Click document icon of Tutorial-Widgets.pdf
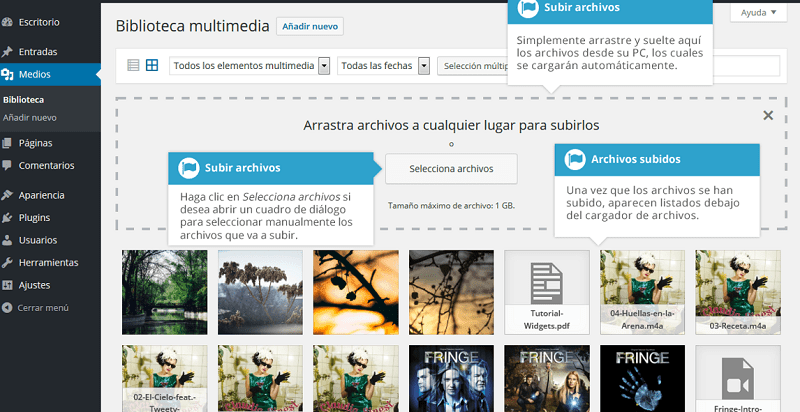This screenshot has height=412, width=800. pyautogui.click(x=546, y=283)
